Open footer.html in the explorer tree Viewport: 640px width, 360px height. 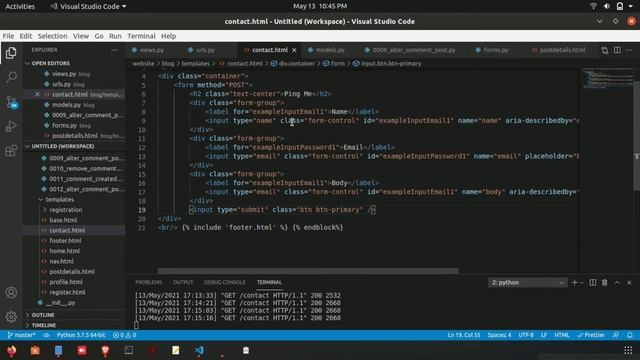[65, 241]
